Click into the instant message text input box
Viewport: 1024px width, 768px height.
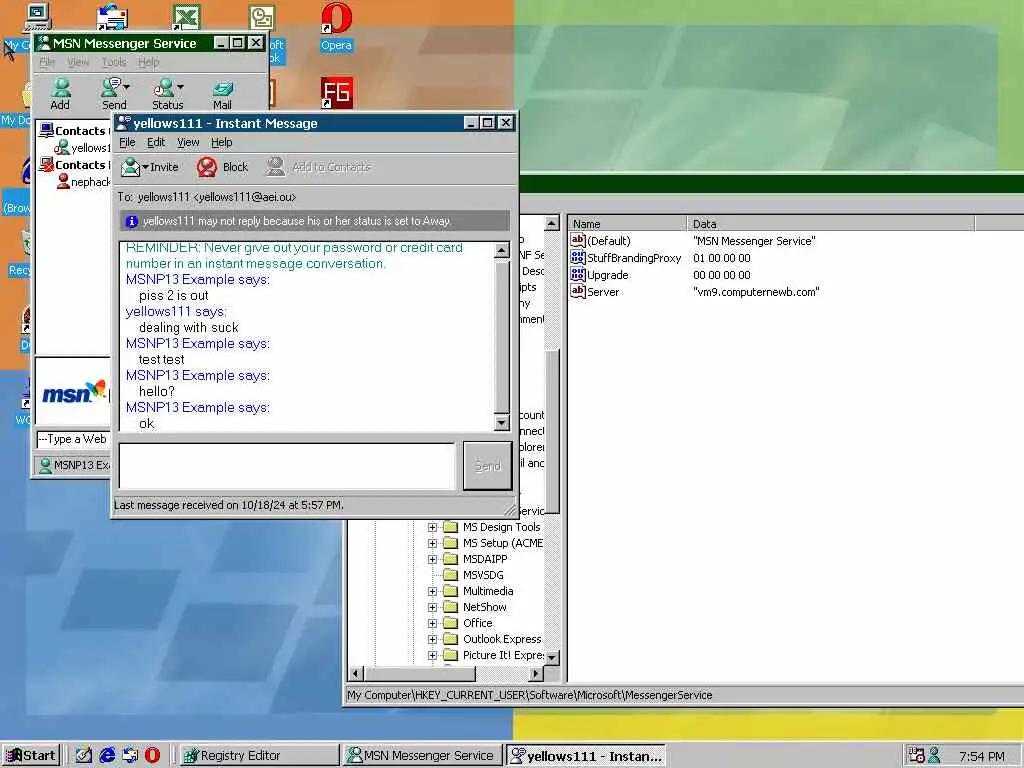point(287,466)
